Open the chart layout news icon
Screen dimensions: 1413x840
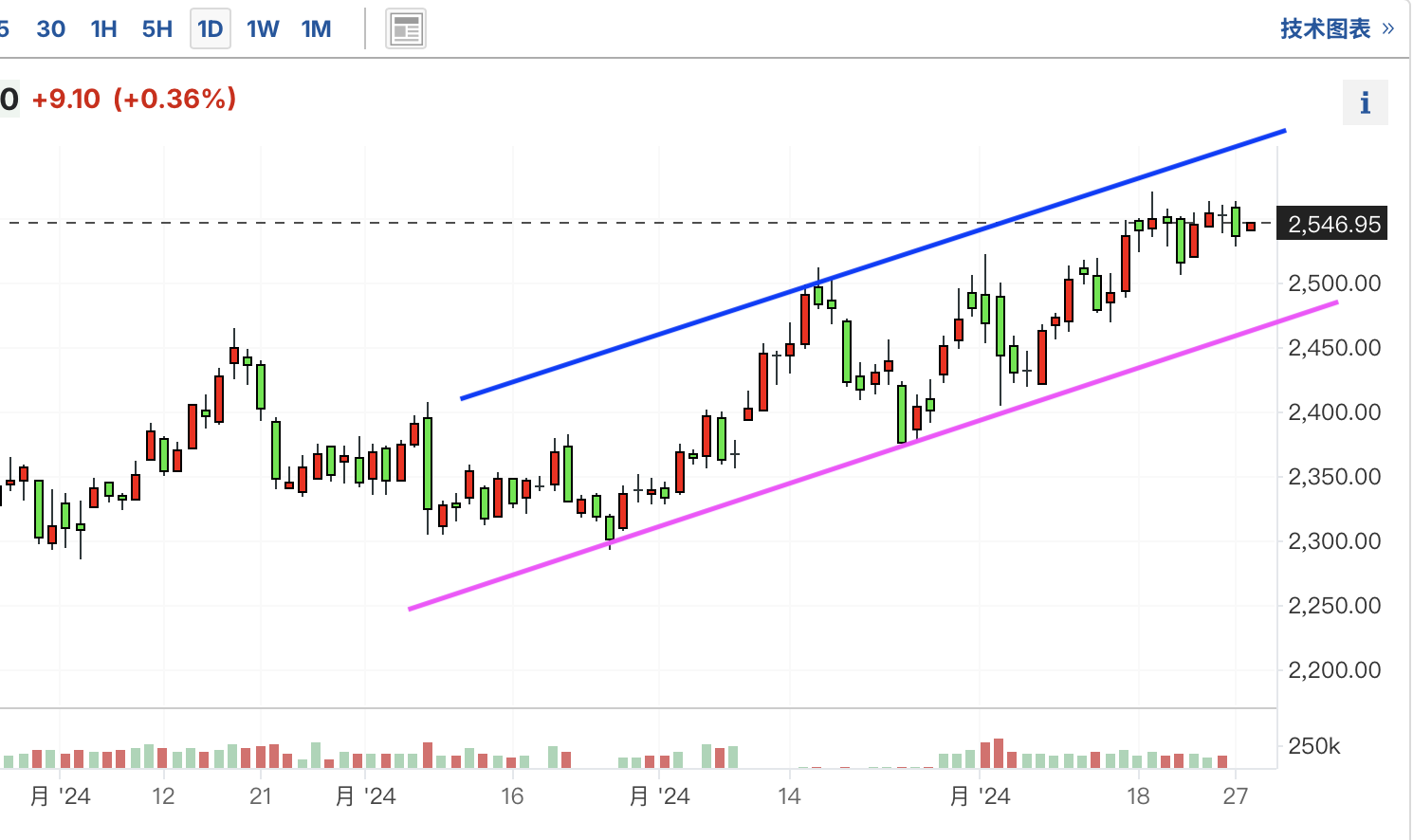coord(406,29)
